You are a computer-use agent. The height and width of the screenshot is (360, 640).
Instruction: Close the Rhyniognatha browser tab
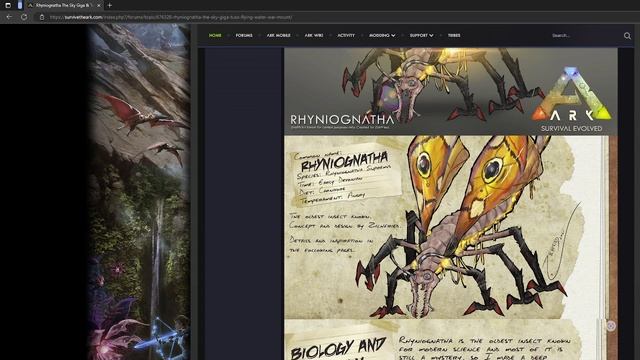coord(98,5)
